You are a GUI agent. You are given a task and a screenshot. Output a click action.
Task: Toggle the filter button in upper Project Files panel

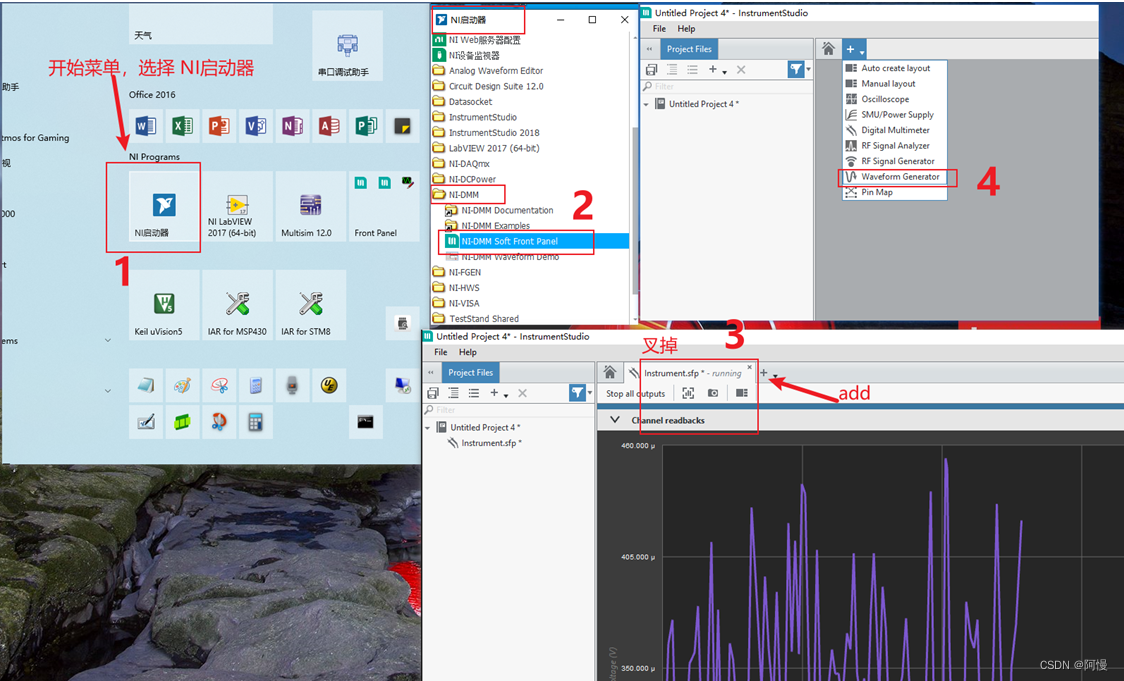tap(796, 69)
